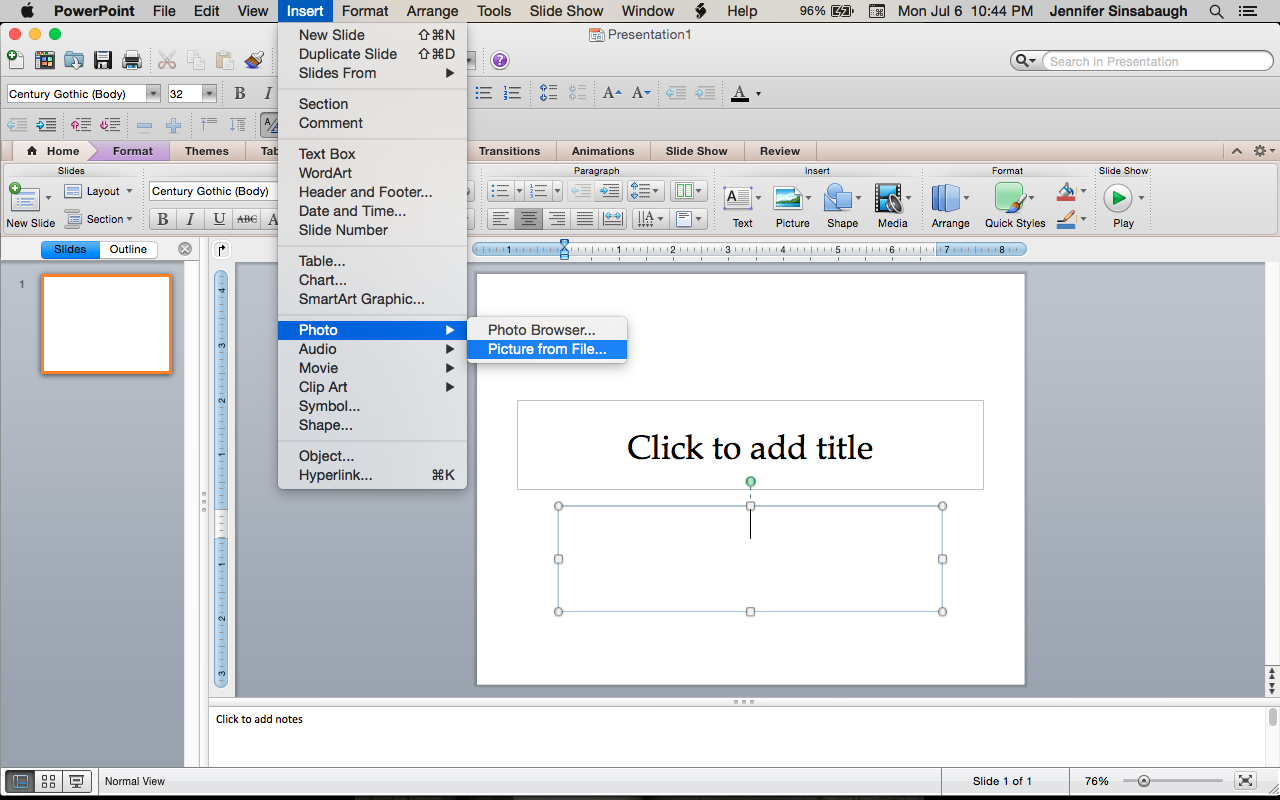Click the Copy icon in the standard toolbar

196,60
